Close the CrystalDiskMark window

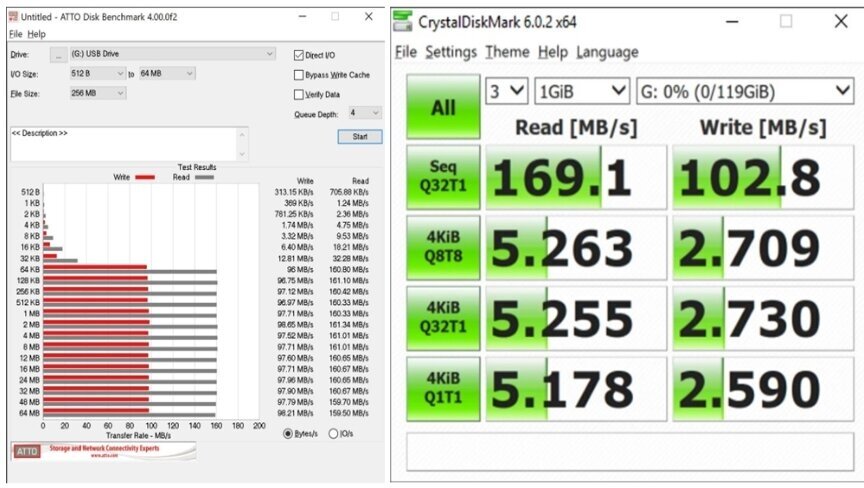pos(841,21)
